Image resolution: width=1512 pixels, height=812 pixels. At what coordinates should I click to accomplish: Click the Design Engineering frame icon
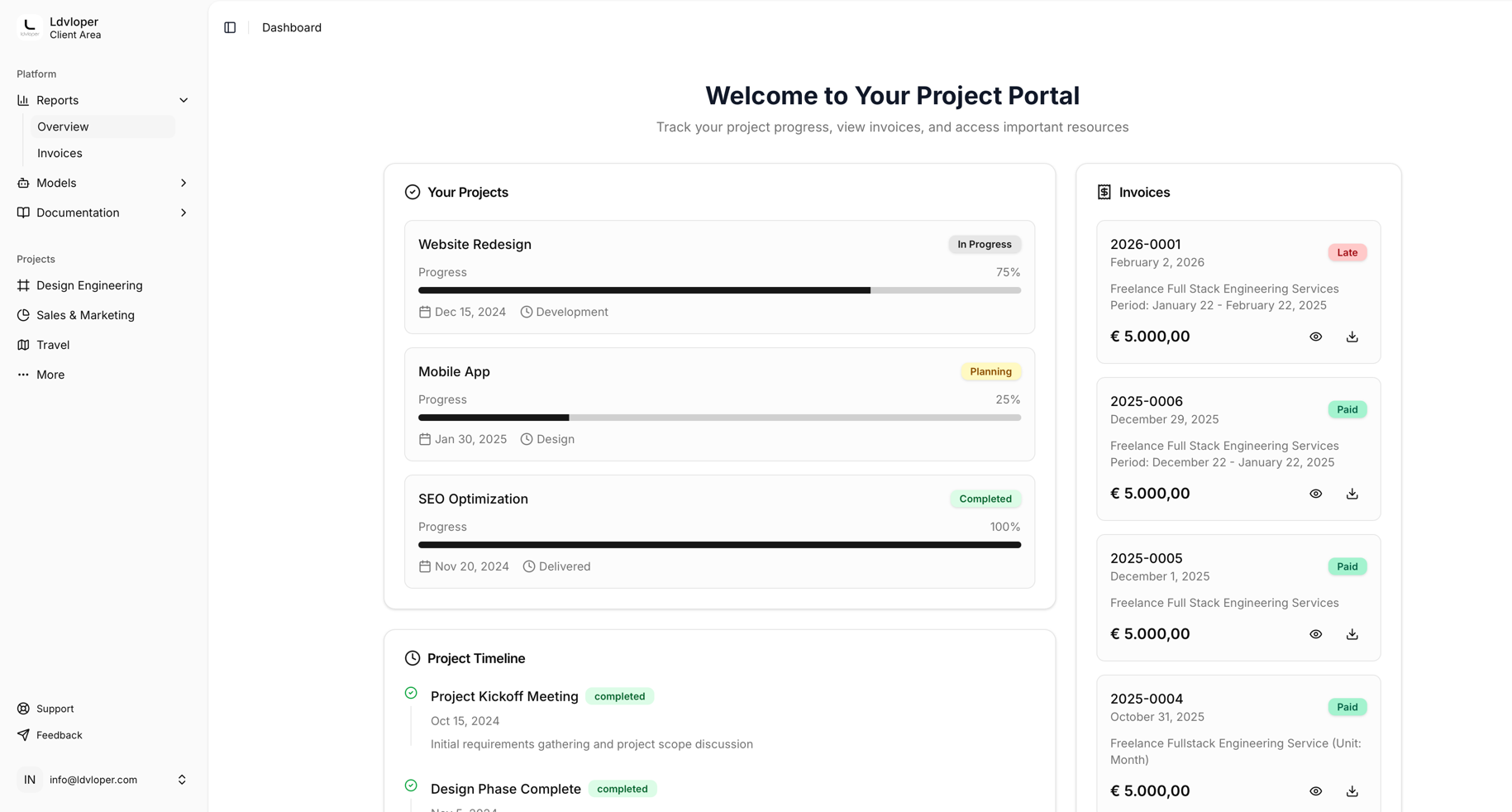(x=23, y=285)
